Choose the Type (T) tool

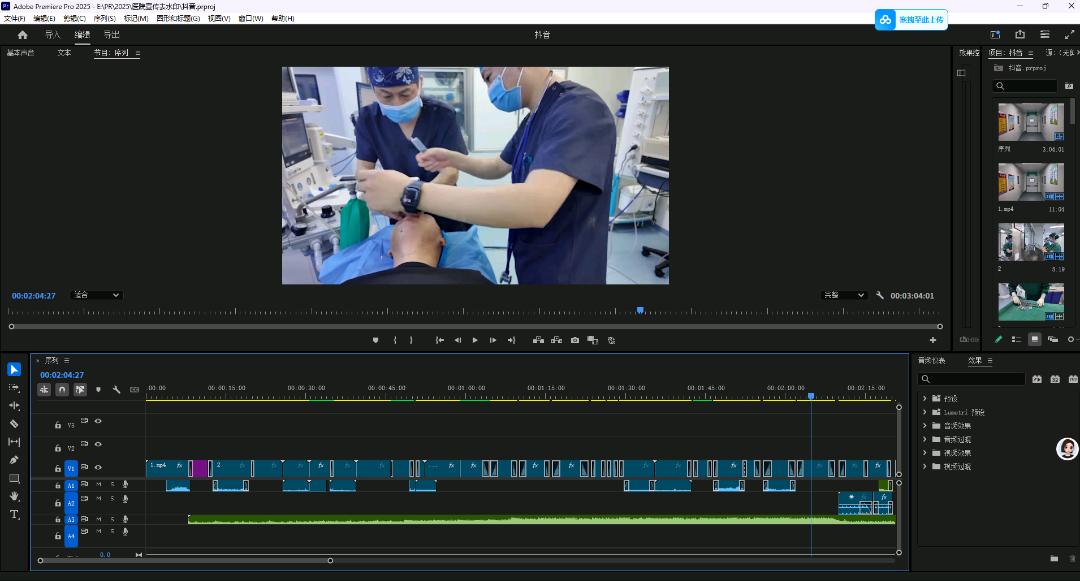click(14, 514)
